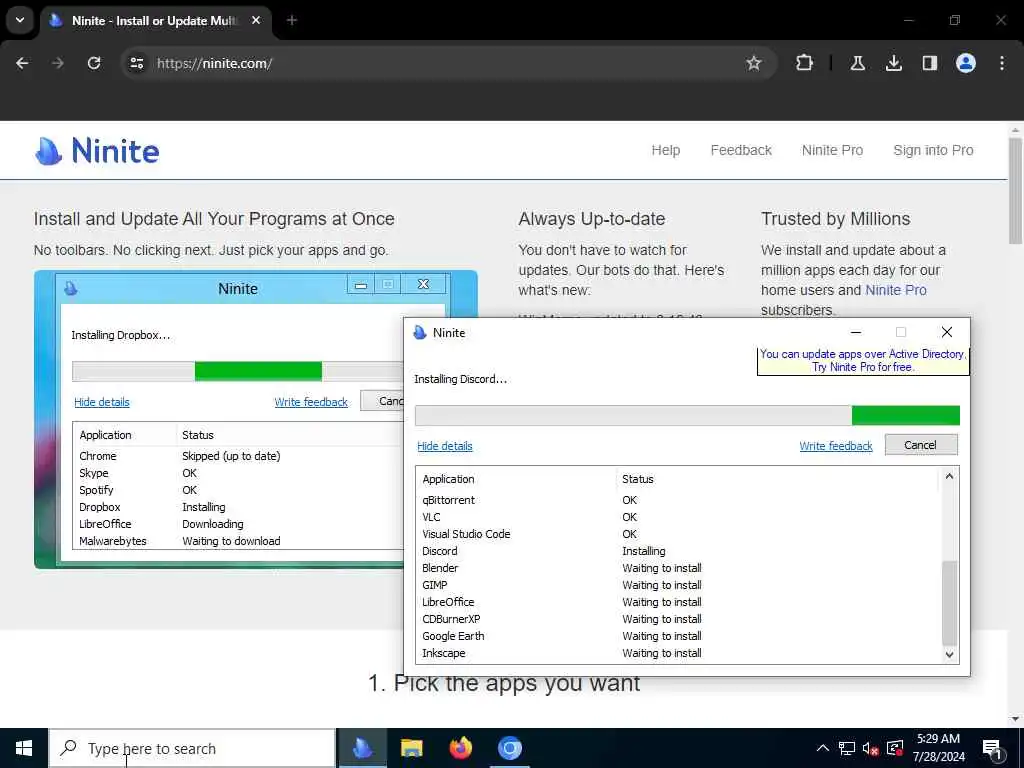Open the Help page link

click(x=665, y=150)
